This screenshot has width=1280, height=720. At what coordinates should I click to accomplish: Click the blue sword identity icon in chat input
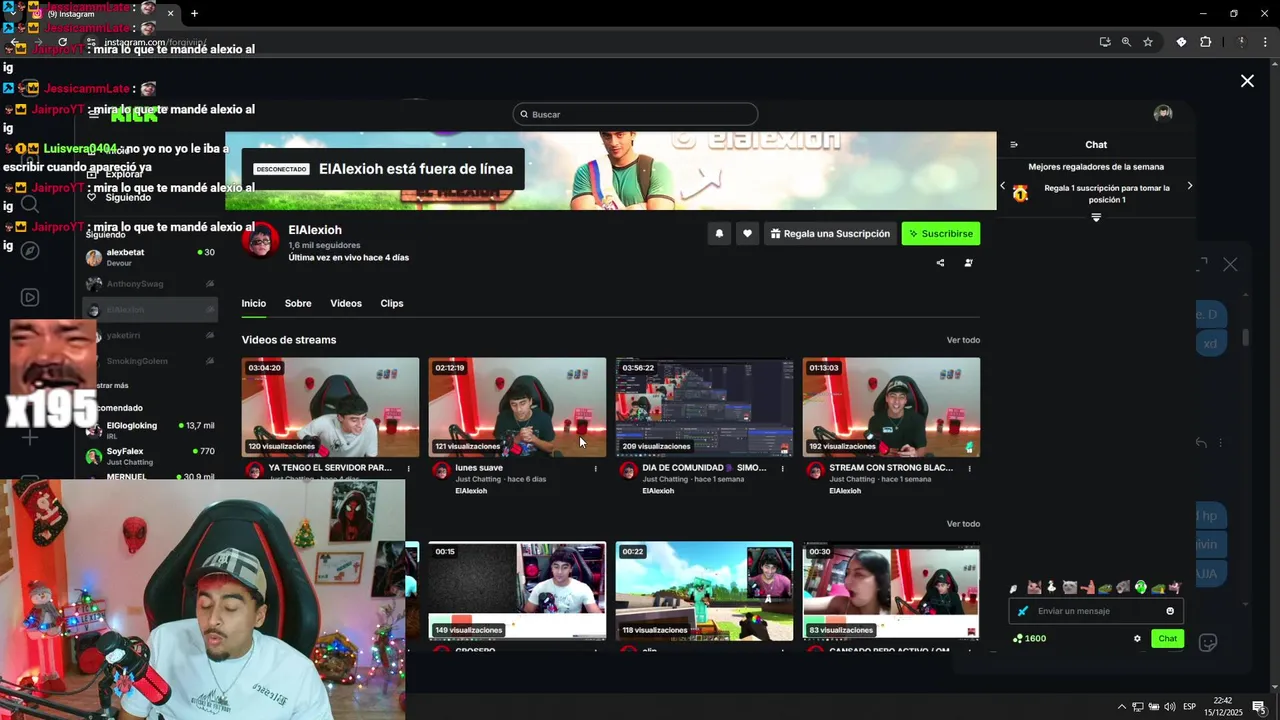(x=1023, y=611)
